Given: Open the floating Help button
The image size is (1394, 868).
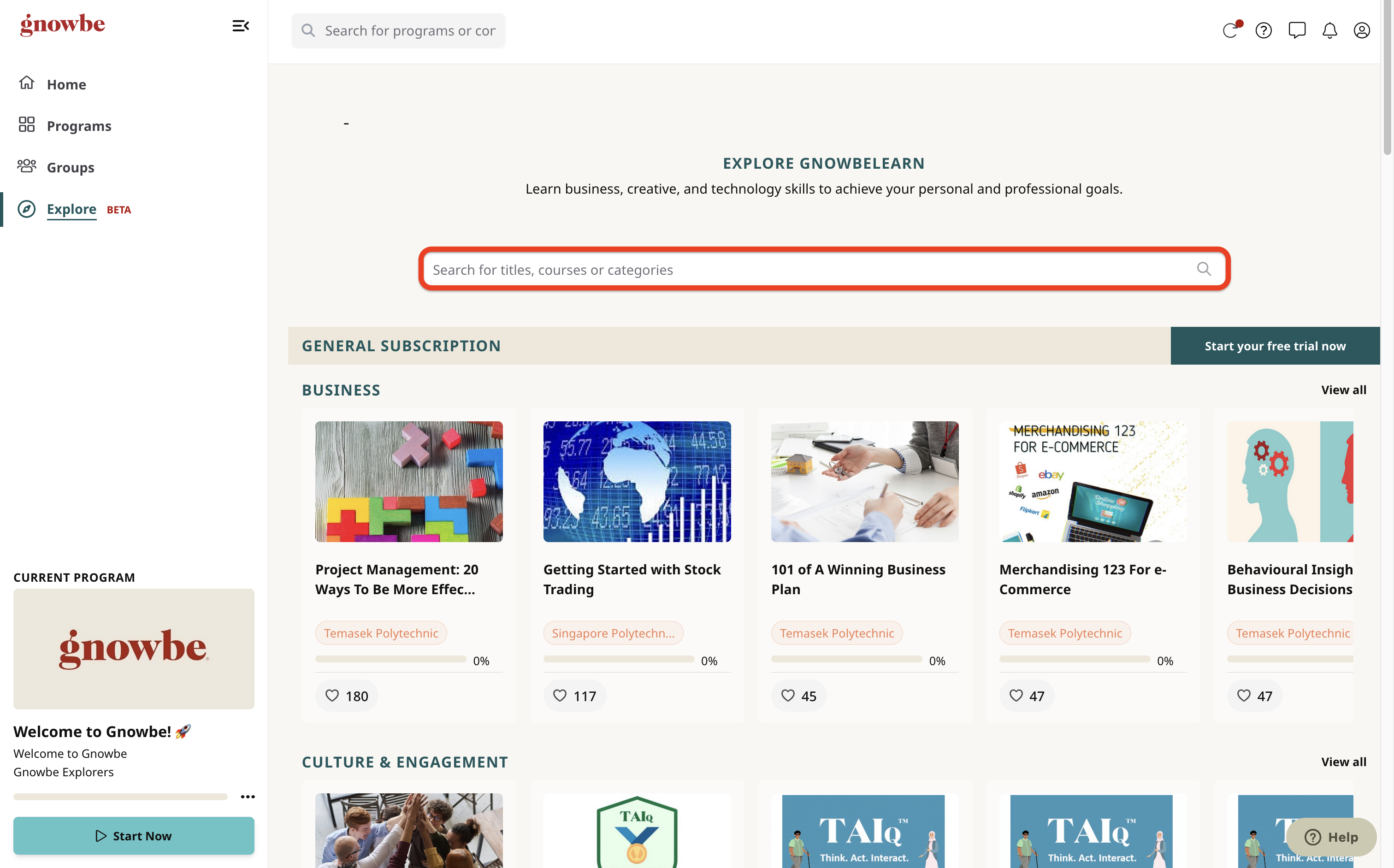Looking at the screenshot, I should click(1331, 837).
